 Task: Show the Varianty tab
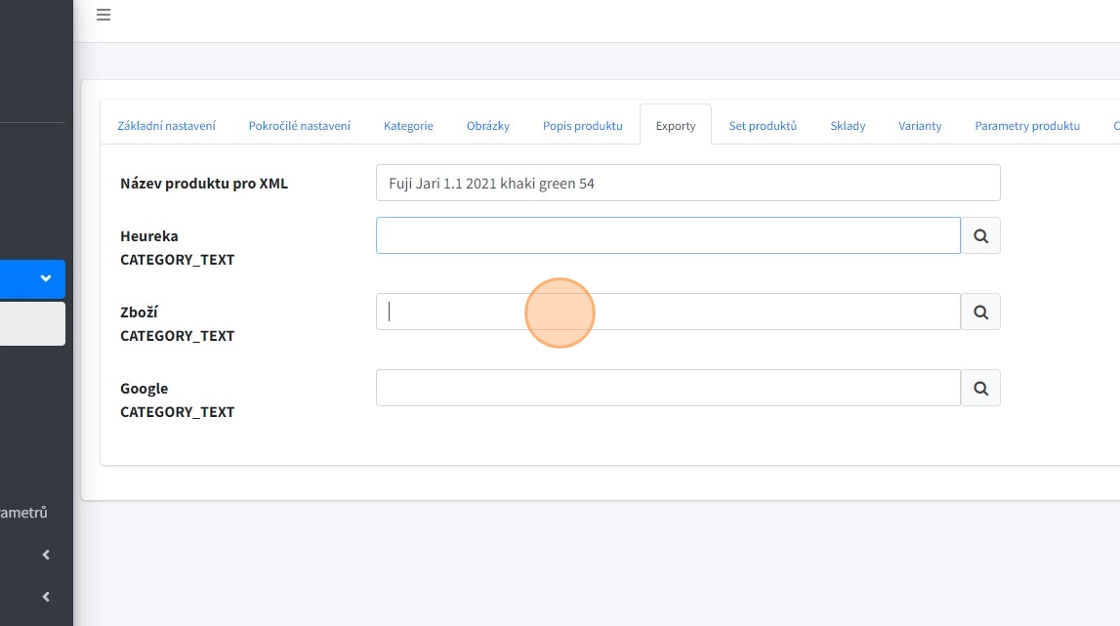(919, 126)
